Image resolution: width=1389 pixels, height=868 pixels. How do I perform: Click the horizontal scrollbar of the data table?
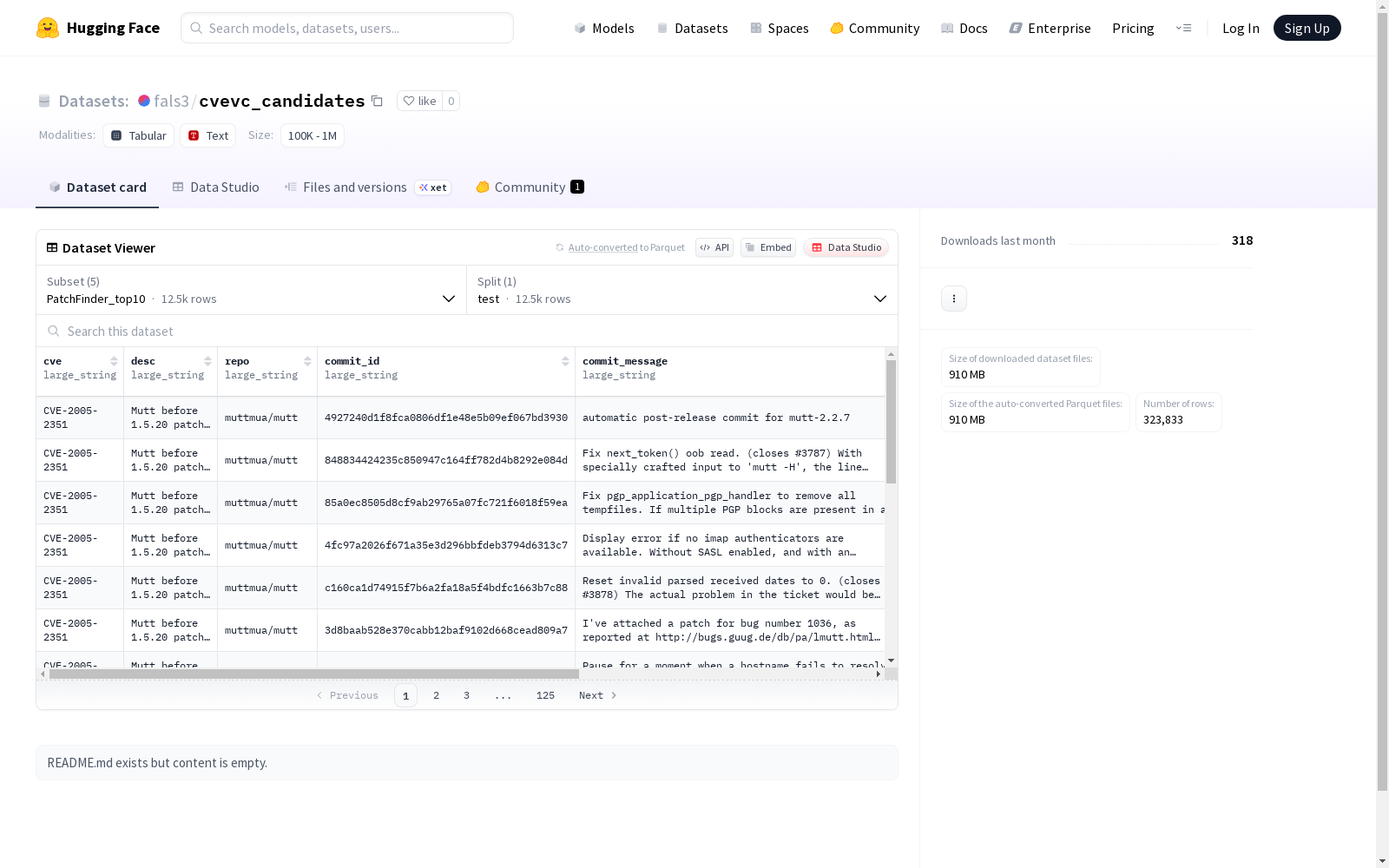(x=314, y=674)
